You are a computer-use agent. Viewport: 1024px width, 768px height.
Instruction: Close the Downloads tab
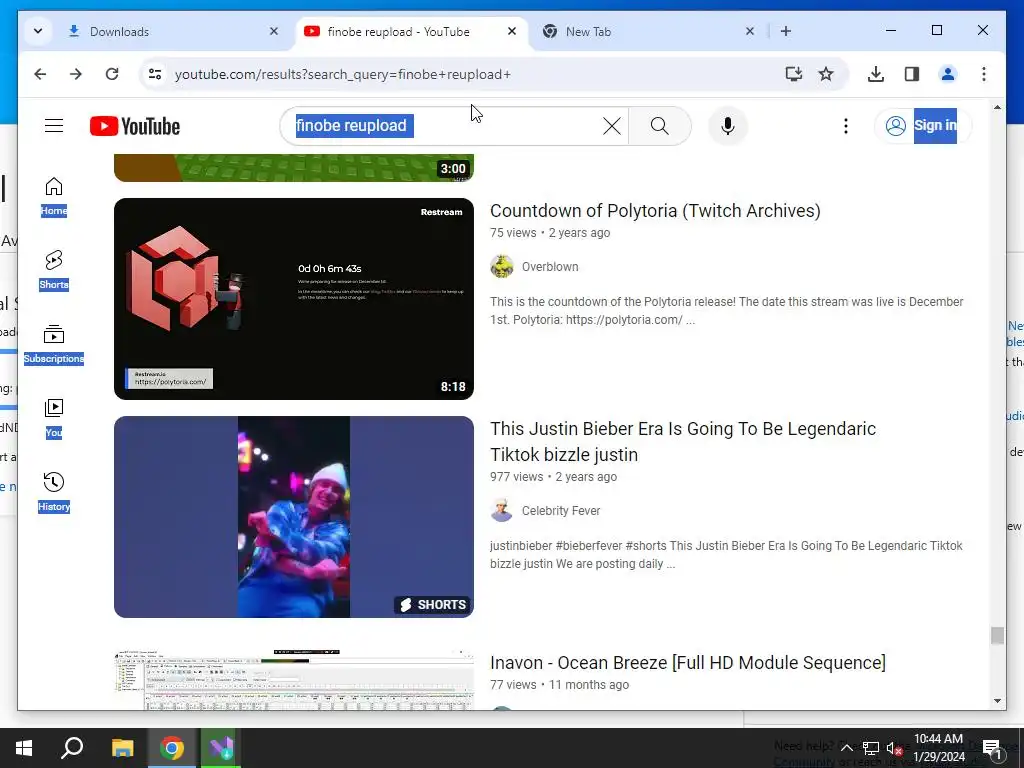coord(274,31)
